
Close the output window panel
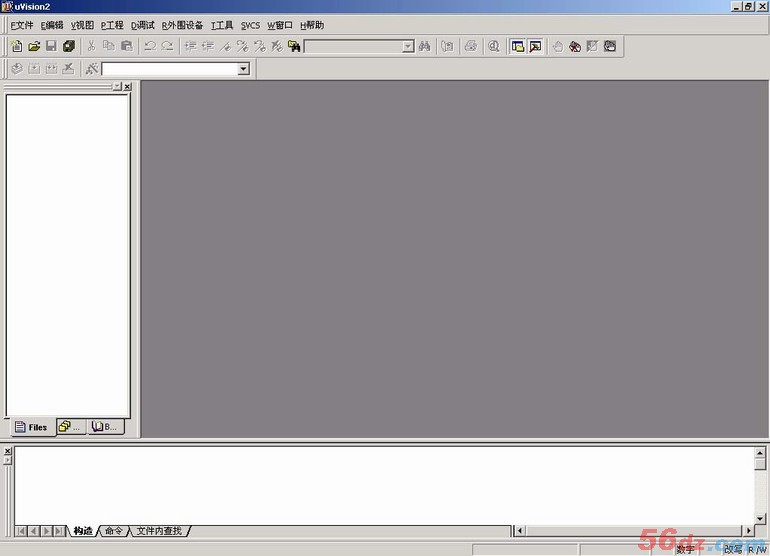tap(7, 451)
